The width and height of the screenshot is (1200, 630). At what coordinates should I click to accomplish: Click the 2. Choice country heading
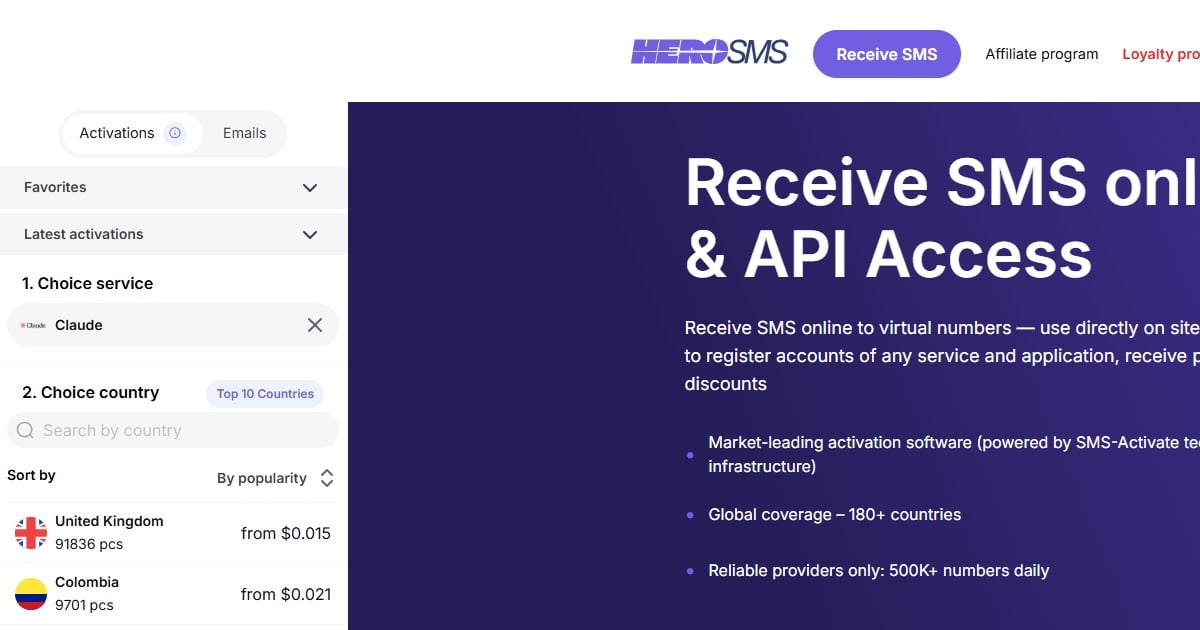point(91,393)
